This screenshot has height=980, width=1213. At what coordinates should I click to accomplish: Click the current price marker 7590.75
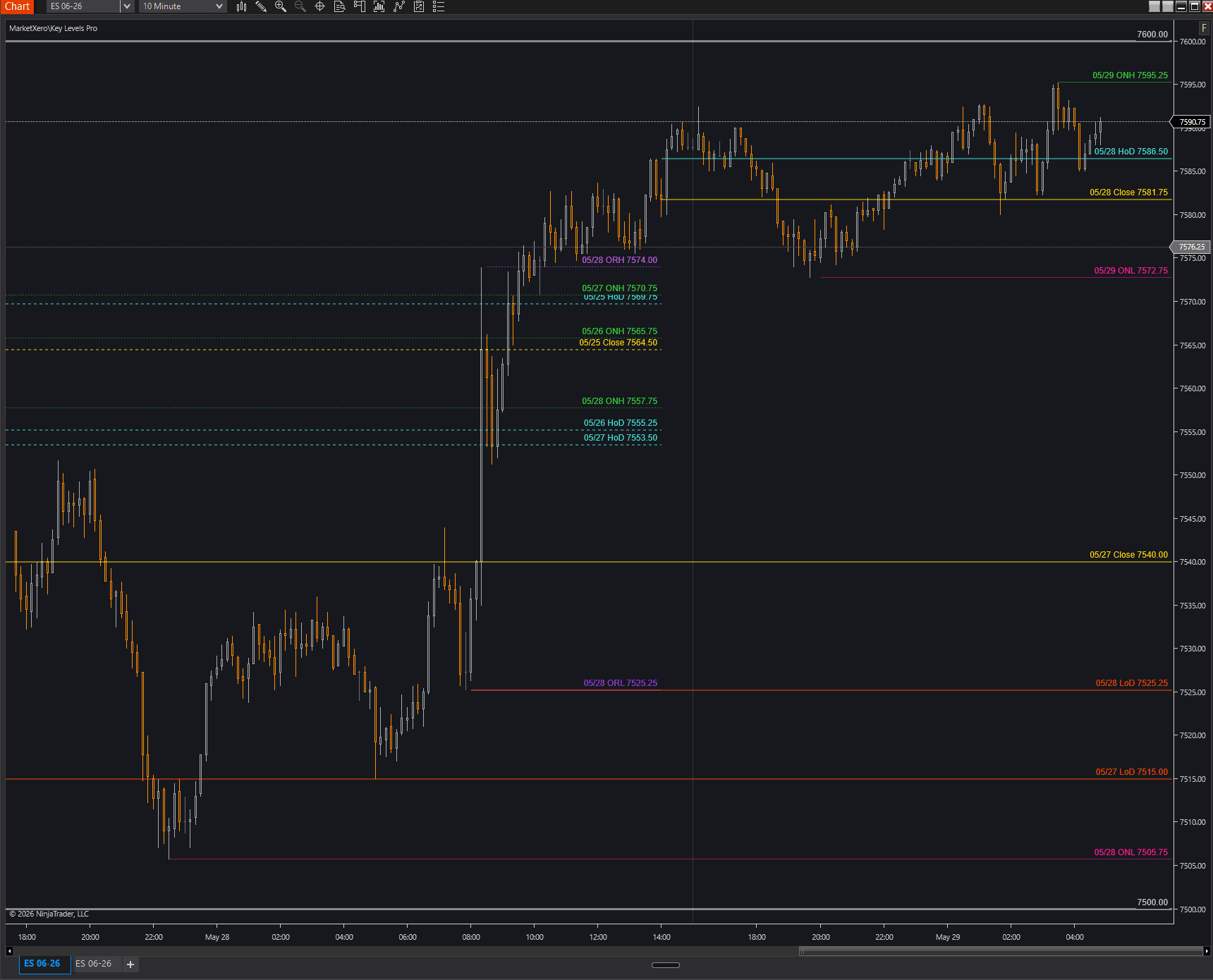(x=1192, y=122)
